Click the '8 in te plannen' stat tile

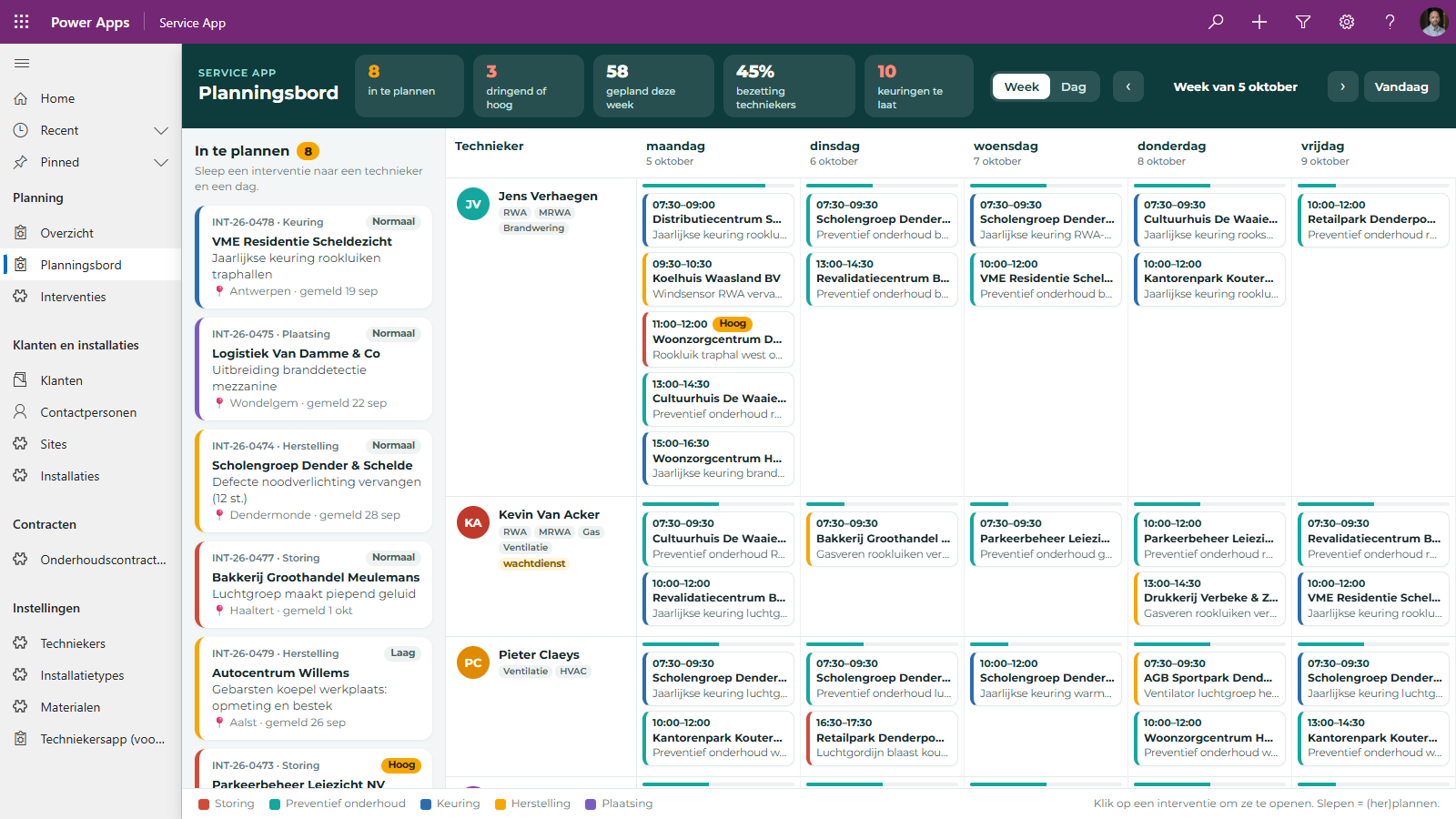coord(409,86)
